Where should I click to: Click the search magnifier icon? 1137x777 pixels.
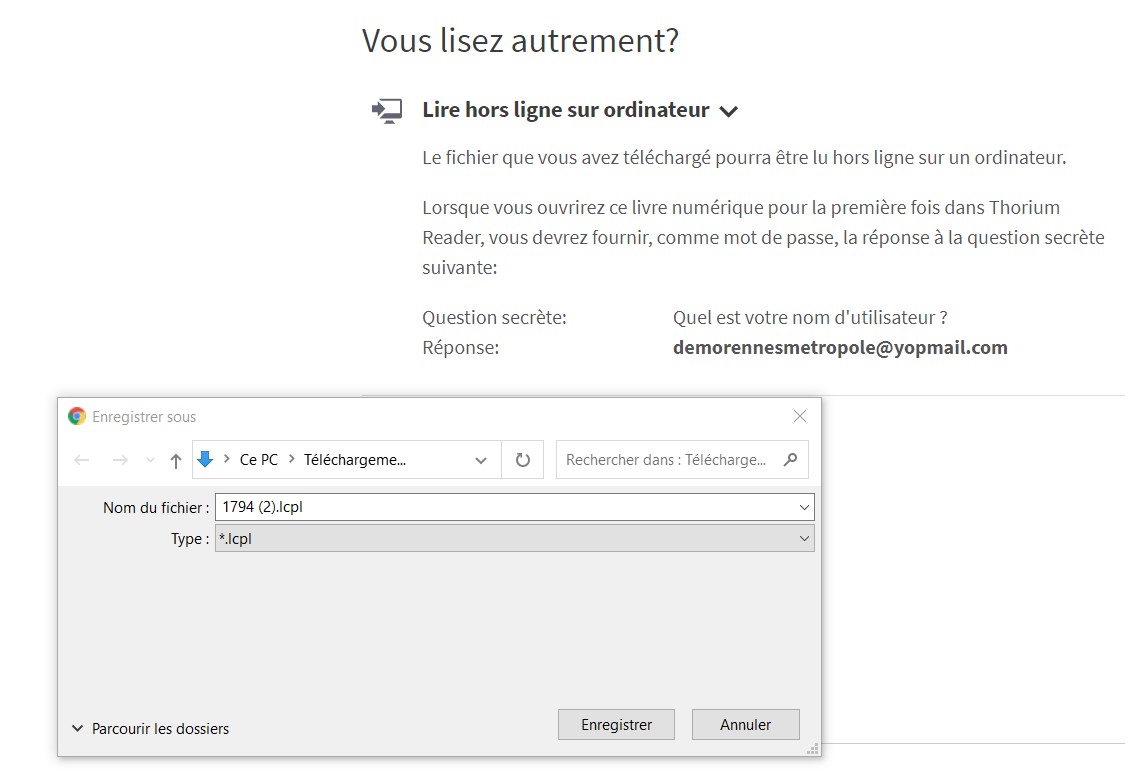coord(790,460)
